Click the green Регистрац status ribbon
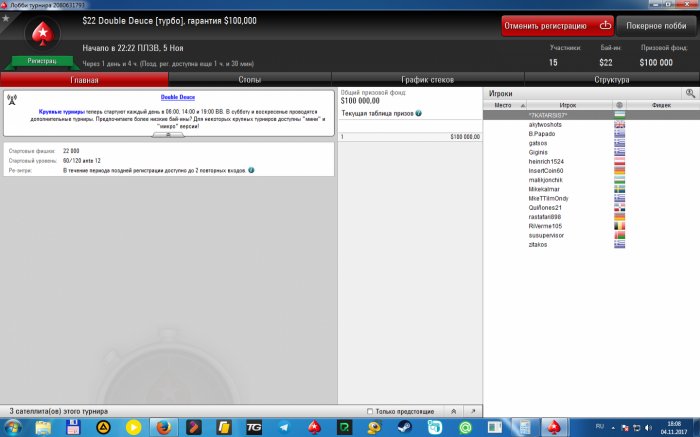 coord(42,61)
